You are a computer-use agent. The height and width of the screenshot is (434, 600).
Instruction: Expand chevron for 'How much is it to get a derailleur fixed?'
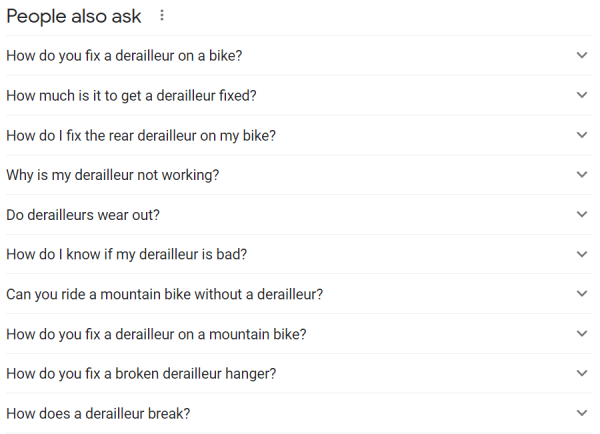582,95
